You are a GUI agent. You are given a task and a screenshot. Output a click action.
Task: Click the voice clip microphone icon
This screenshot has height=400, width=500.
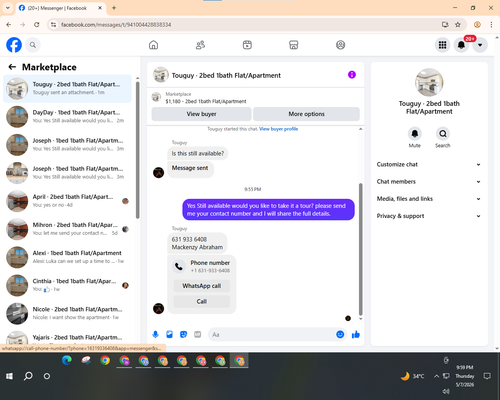(155, 334)
